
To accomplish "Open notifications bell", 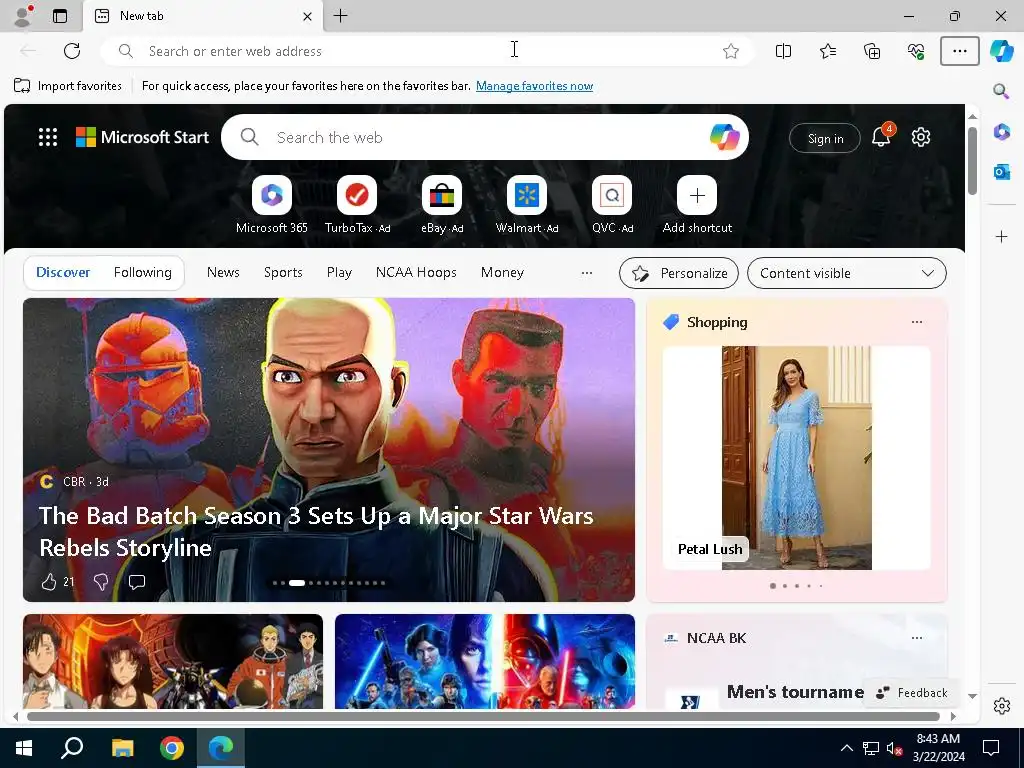I will 882,136.
